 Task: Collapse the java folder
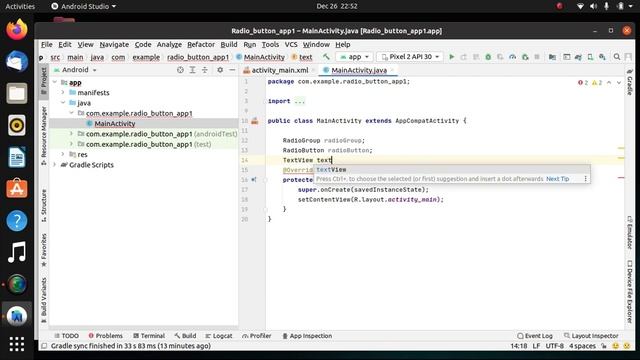[x=63, y=103]
